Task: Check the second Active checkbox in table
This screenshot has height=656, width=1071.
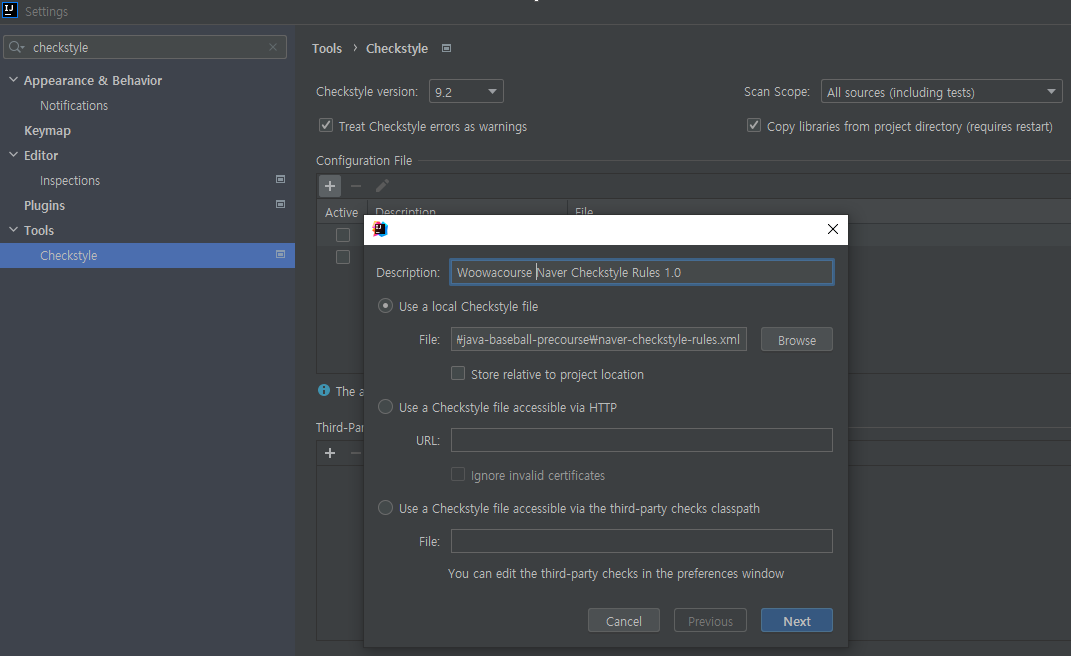Action: pos(343,257)
